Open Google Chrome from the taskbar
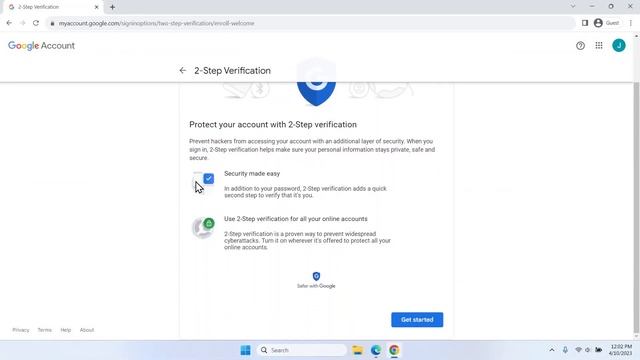The width and height of the screenshot is (640, 360). click(394, 350)
